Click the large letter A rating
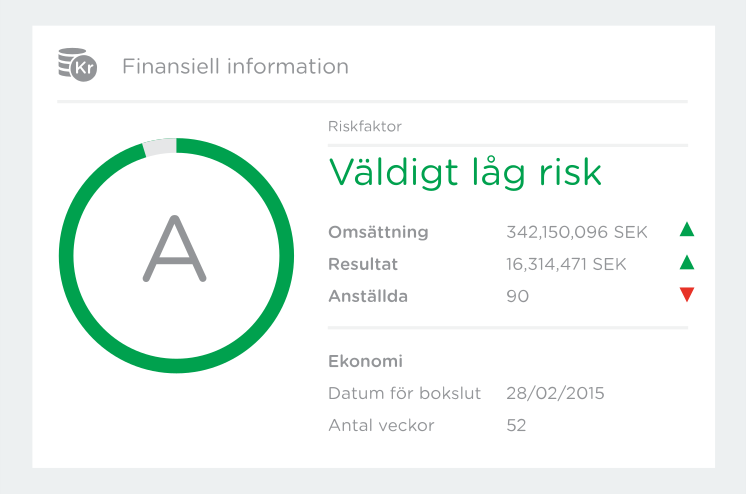 coord(175,248)
